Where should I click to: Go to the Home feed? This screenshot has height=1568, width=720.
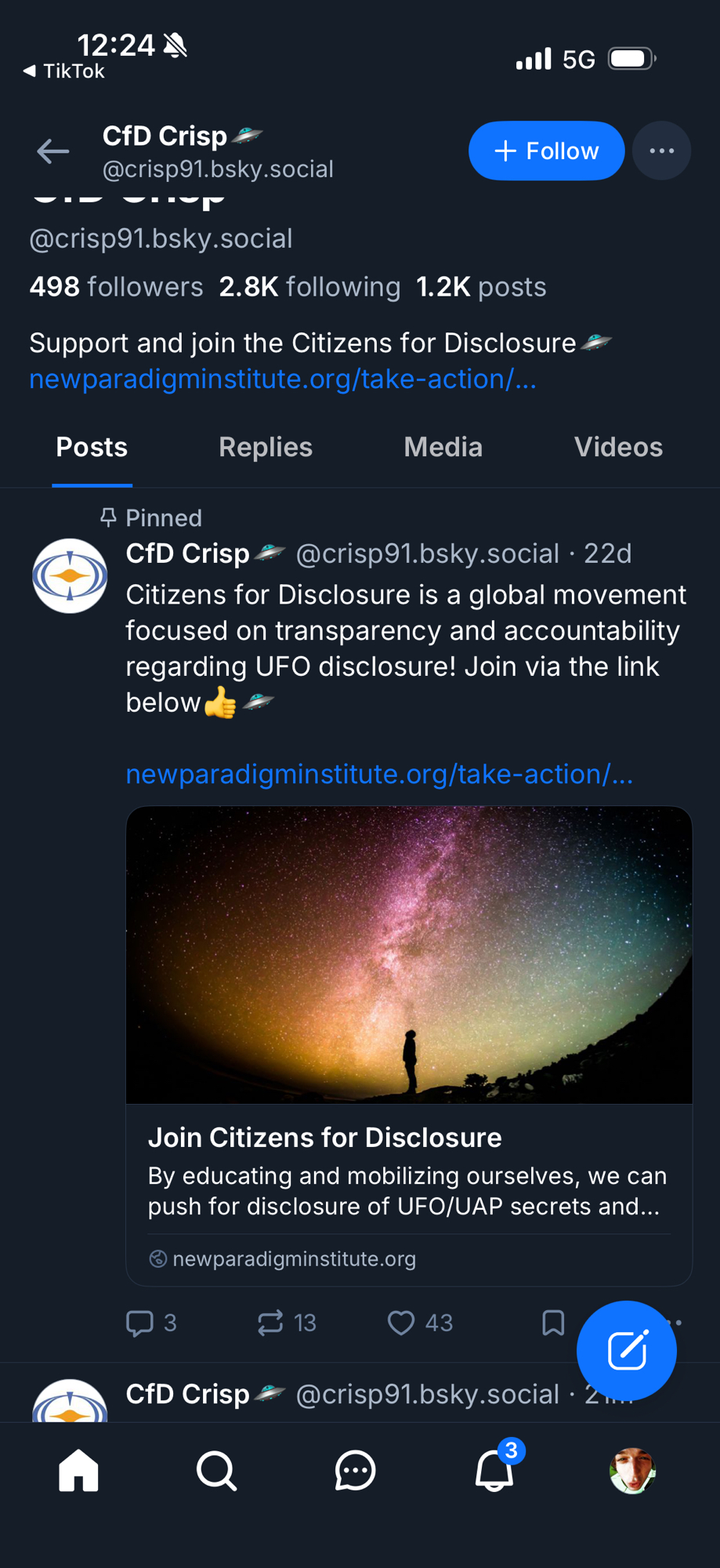pyautogui.click(x=78, y=1471)
